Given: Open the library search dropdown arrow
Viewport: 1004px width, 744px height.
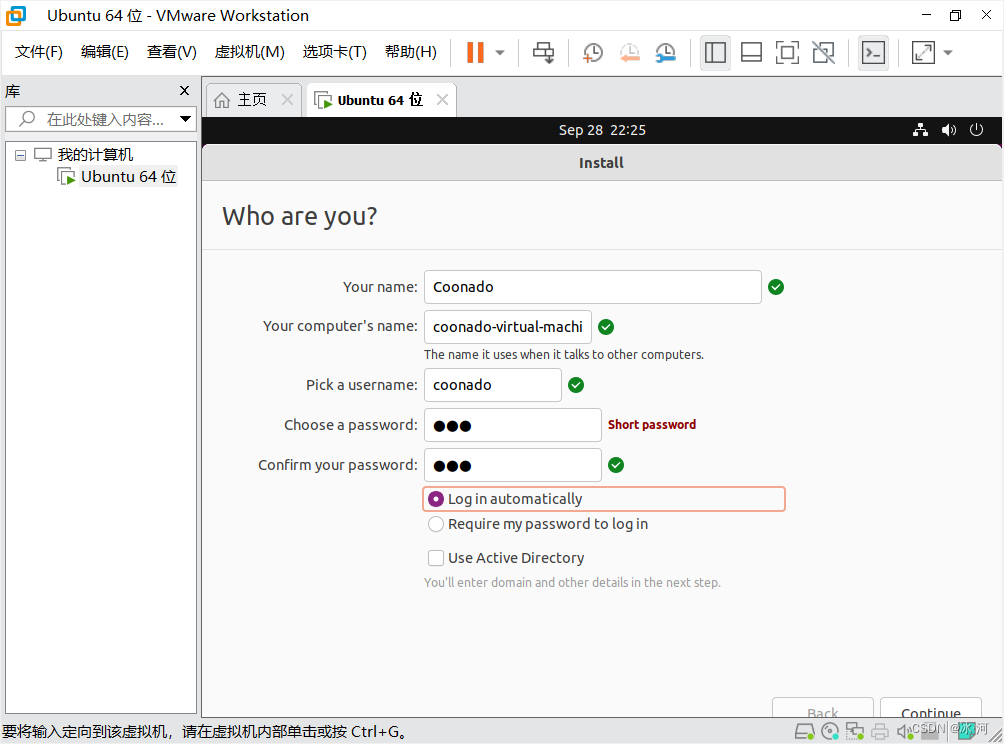Looking at the screenshot, I should coord(186,119).
